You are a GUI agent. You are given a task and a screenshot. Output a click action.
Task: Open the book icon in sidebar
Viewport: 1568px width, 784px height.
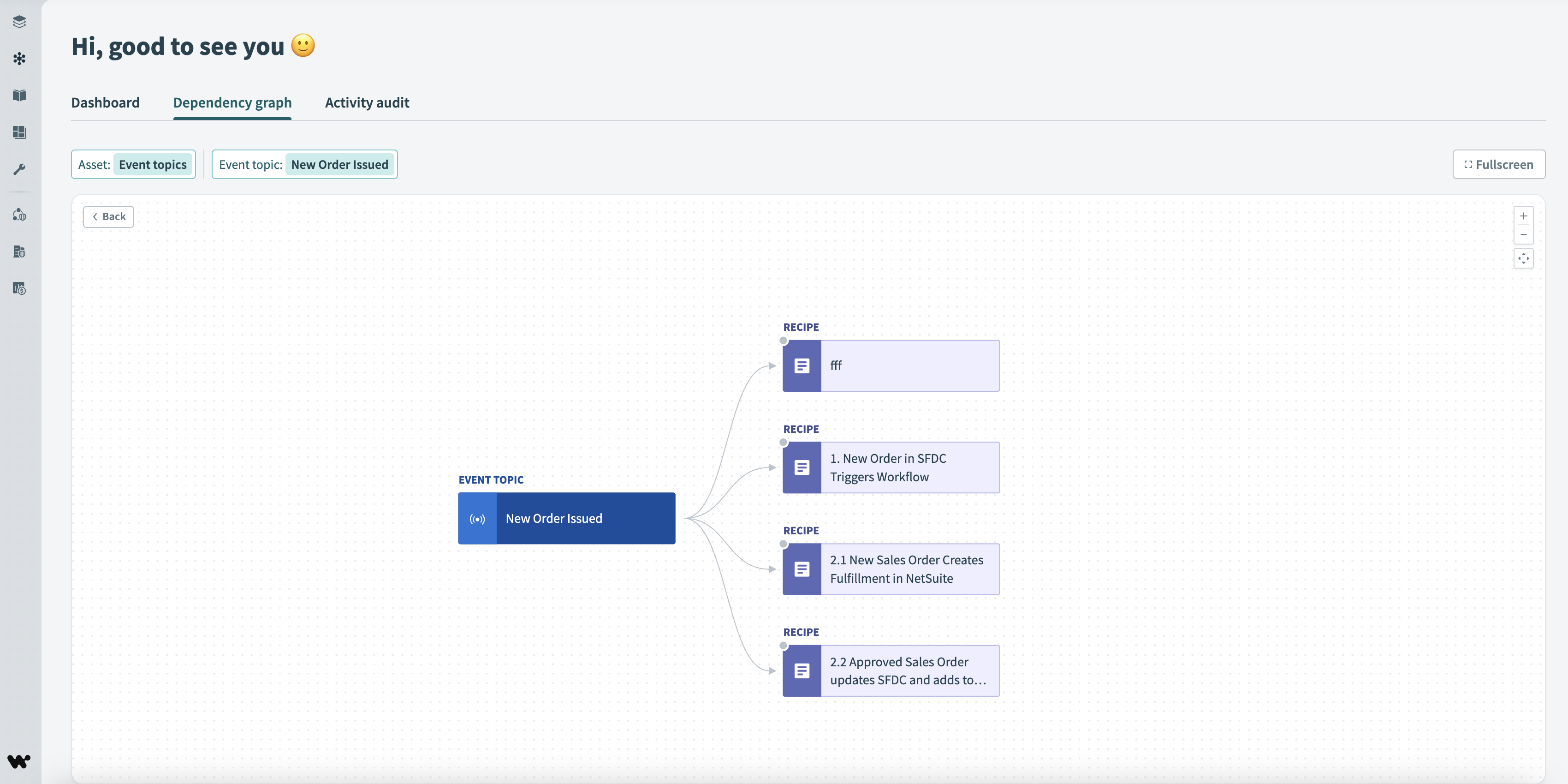tap(19, 96)
